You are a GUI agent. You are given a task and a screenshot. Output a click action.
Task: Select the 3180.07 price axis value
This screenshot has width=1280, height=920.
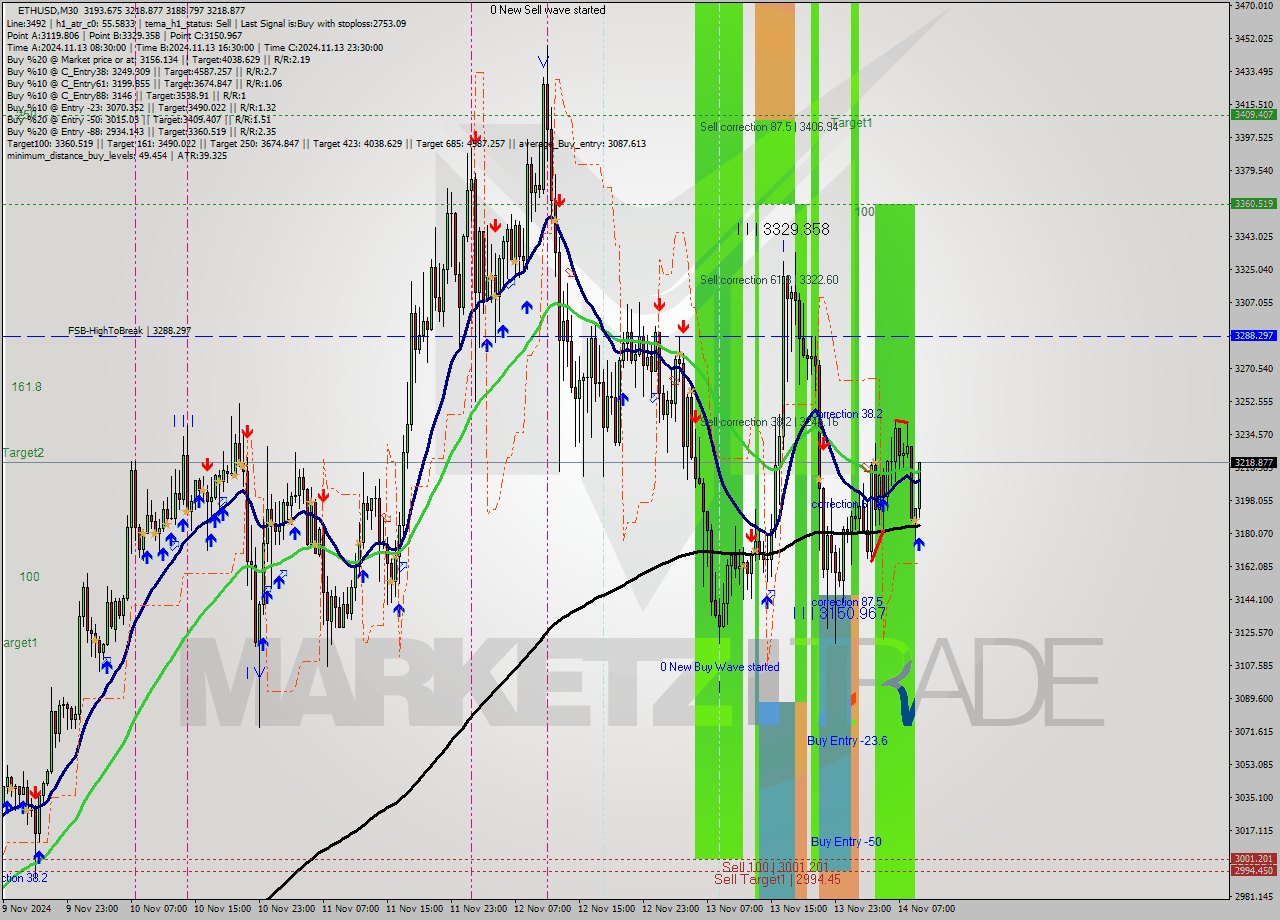pyautogui.click(x=1253, y=533)
